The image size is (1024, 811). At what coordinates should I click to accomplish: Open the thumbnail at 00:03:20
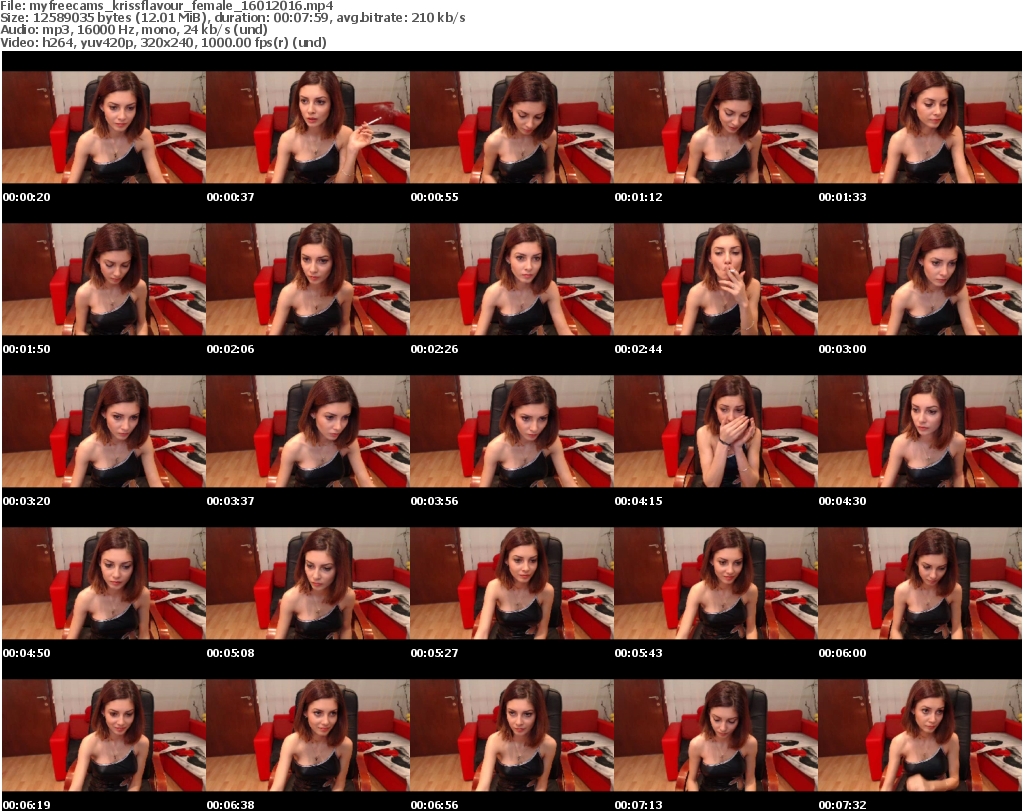pos(104,432)
